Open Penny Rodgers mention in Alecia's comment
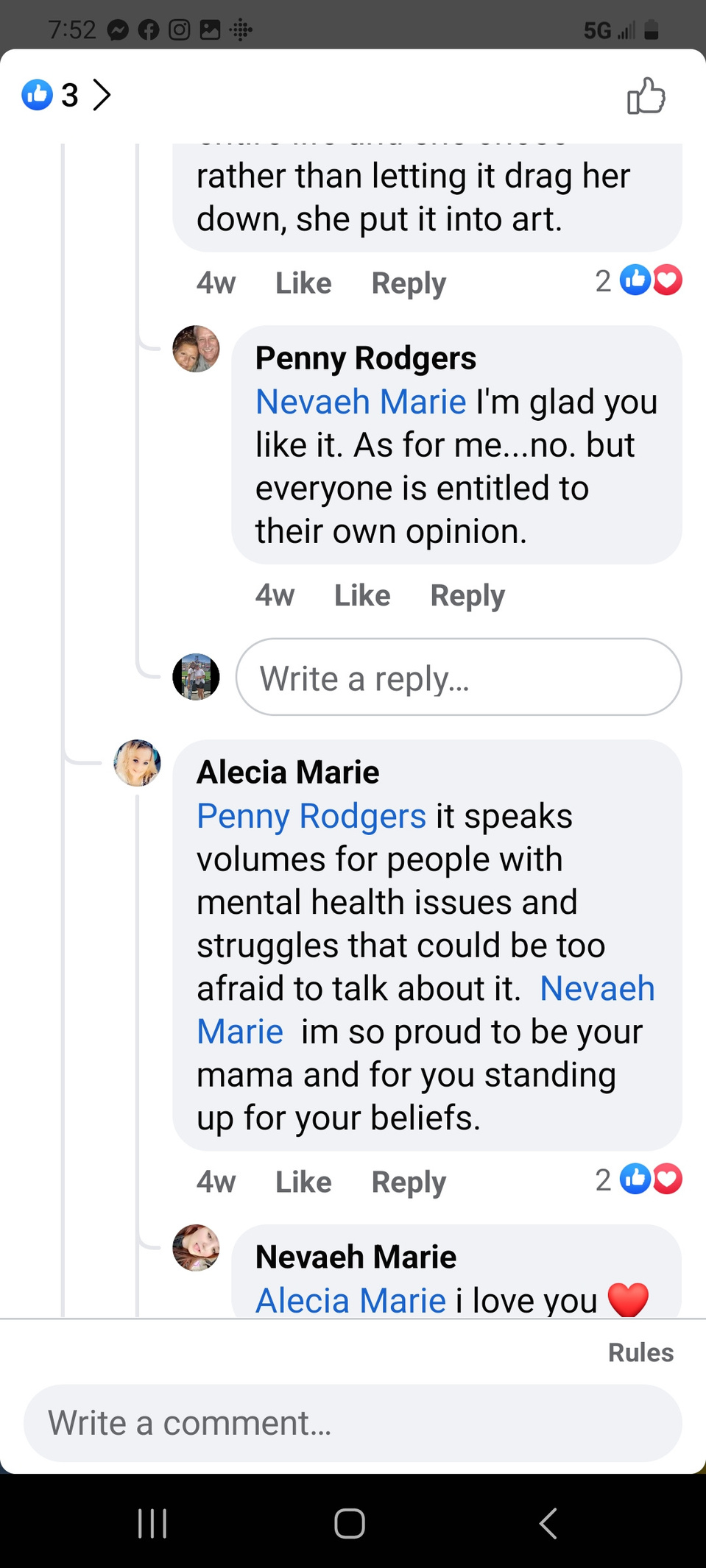This screenshot has width=706, height=1568. click(x=311, y=816)
